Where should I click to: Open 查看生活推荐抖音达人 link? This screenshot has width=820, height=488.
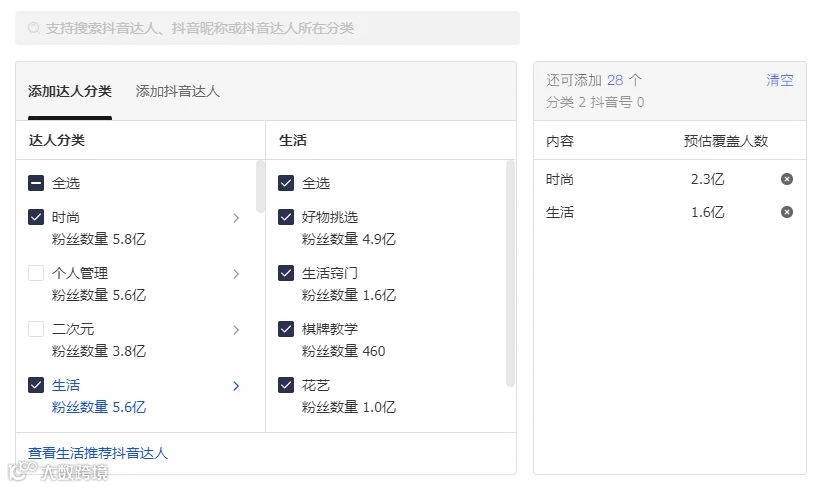tap(98, 453)
